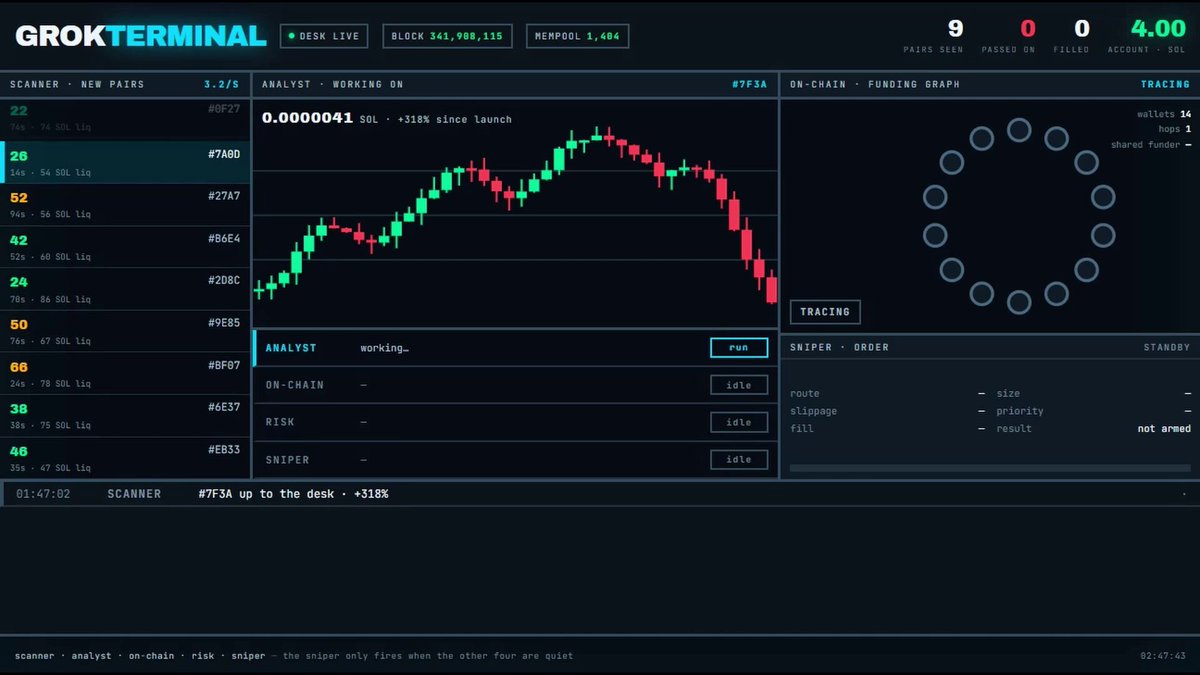Click the Risk idle button
The image size is (1200, 675).
[739, 422]
